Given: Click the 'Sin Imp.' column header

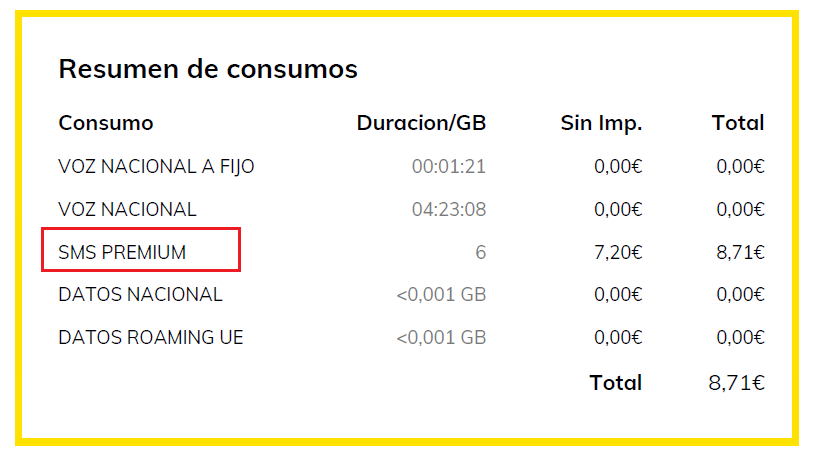Looking at the screenshot, I should coord(601,123).
